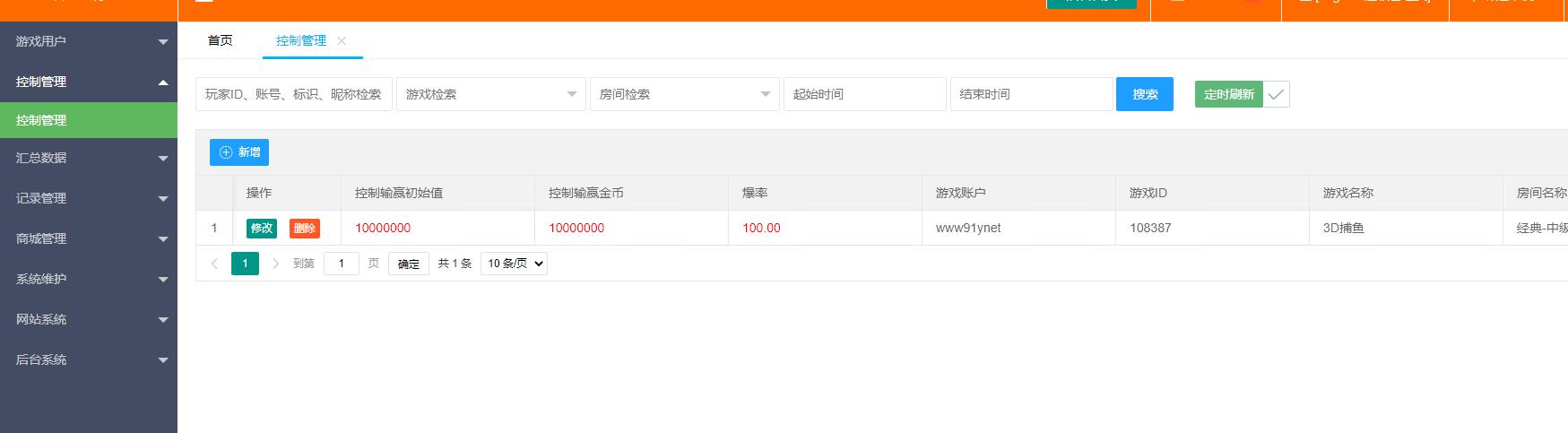Switch to the 首页 tab
Image resolution: width=1568 pixels, height=433 pixels.
(220, 40)
